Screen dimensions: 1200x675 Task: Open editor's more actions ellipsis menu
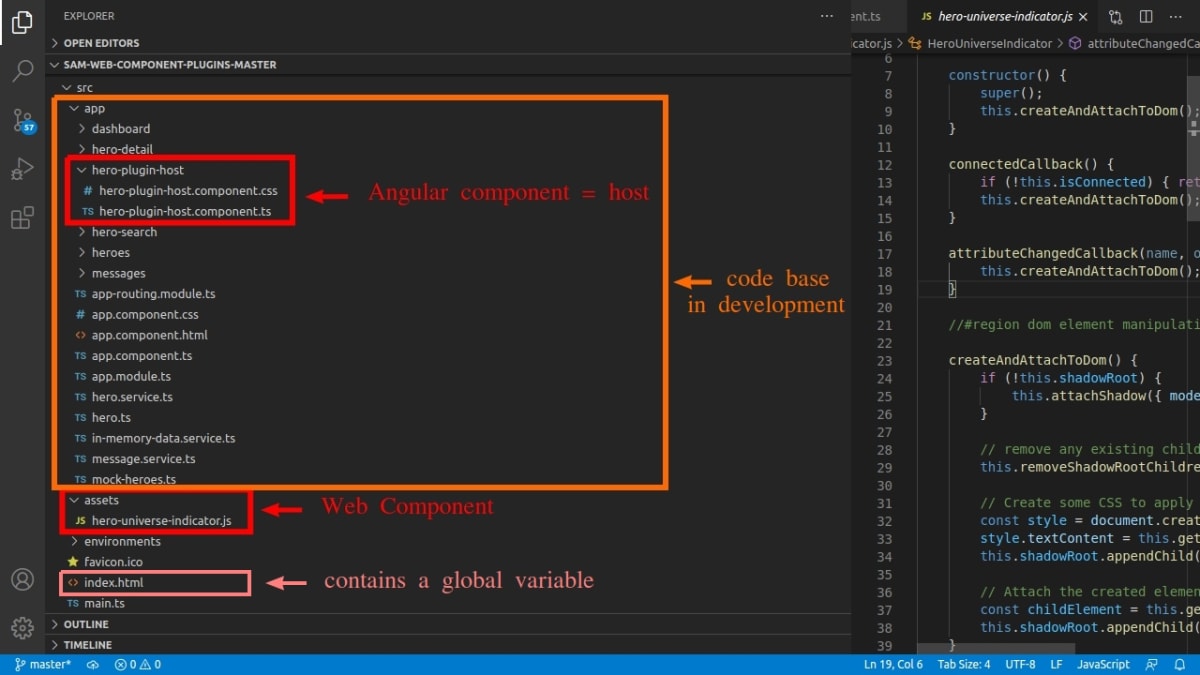(1176, 16)
